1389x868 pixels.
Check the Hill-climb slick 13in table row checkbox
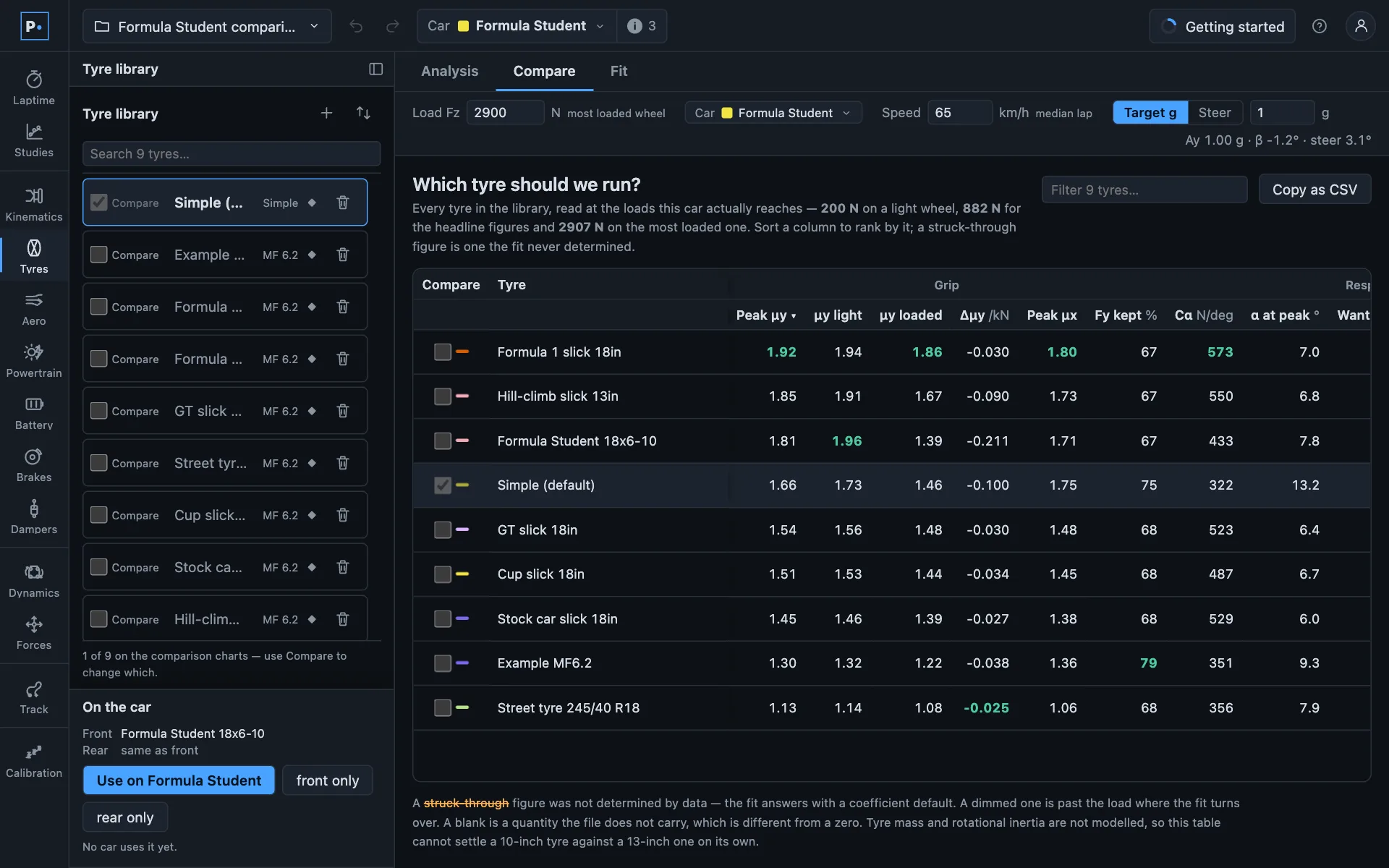tap(443, 396)
